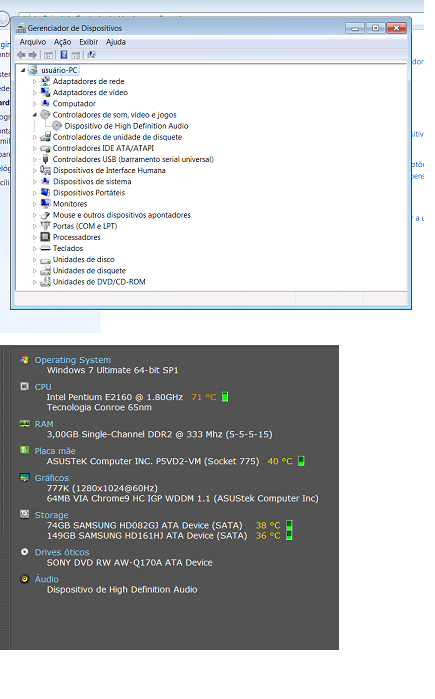The image size is (435, 699).
Task: Open the Arquivo menu
Action: [x=33, y=42]
